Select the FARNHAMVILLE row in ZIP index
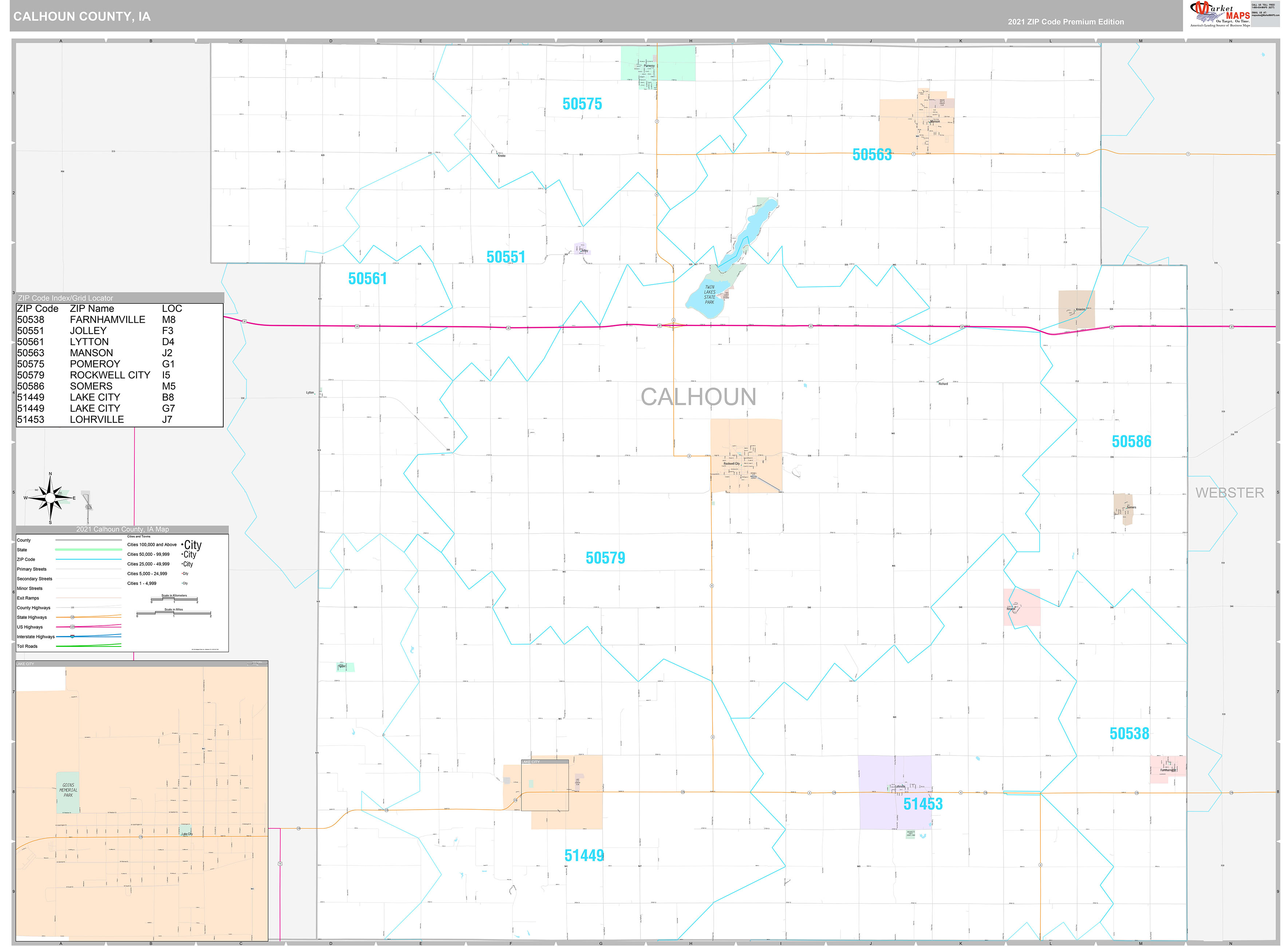 tap(107, 320)
